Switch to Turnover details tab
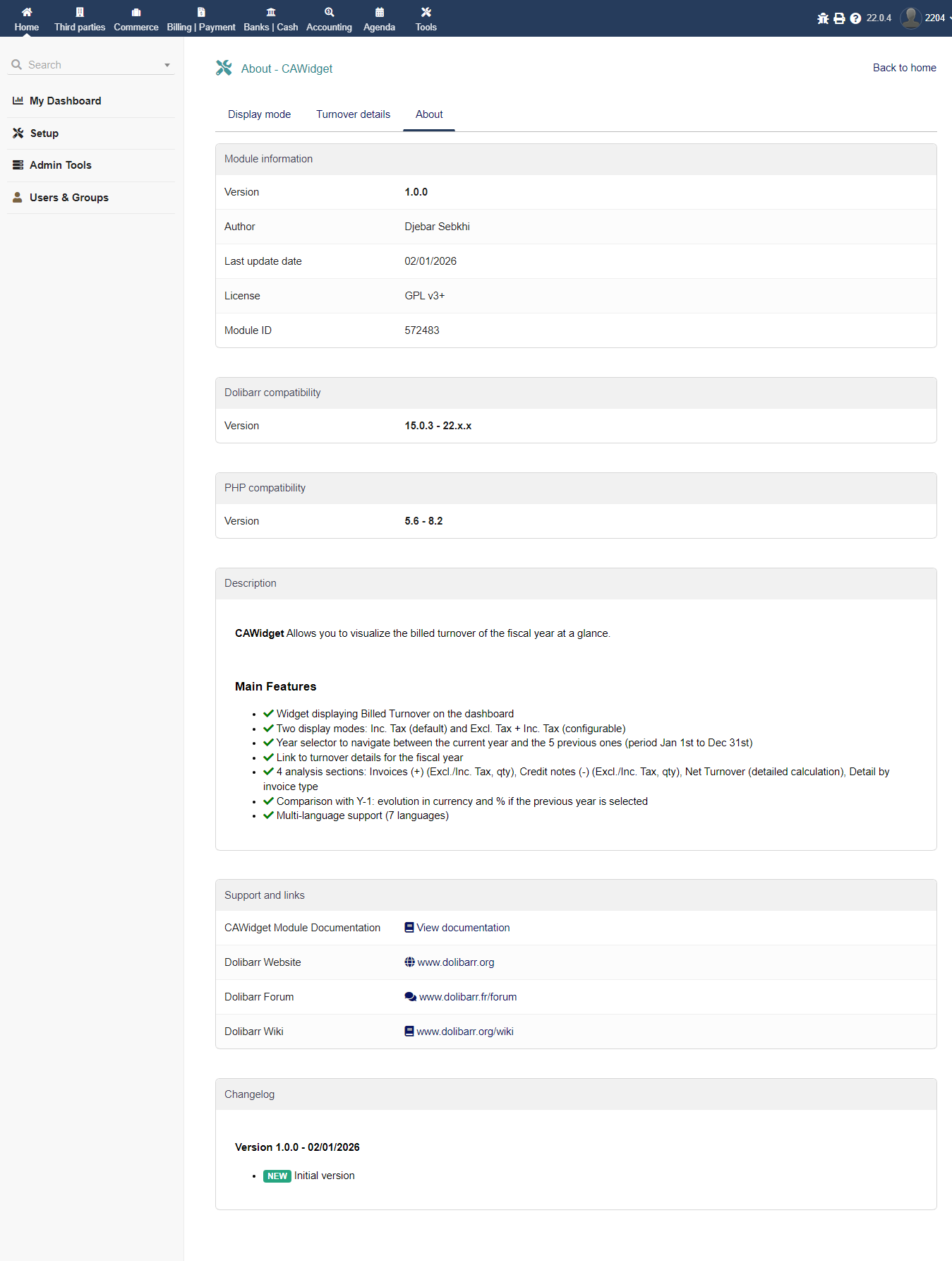 (353, 114)
